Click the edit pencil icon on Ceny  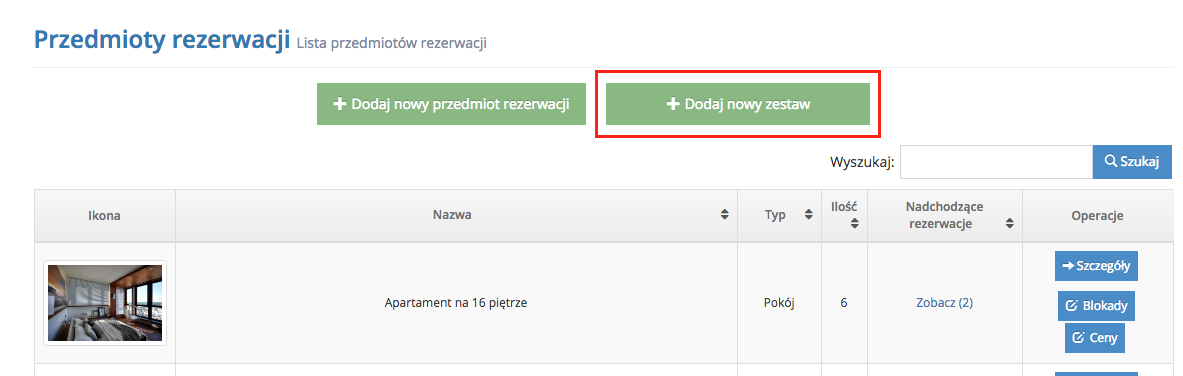point(1078,337)
